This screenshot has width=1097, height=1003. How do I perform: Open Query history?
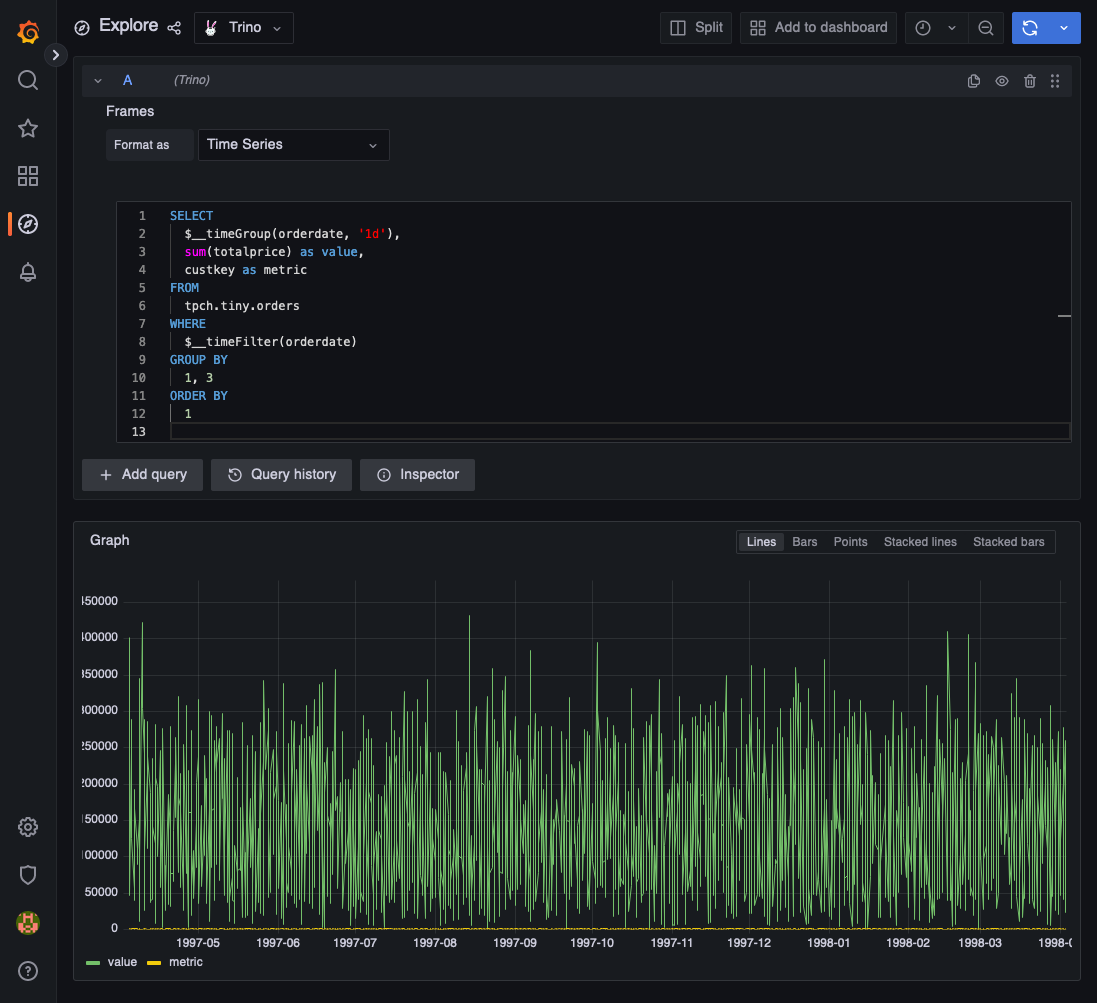tap(281, 475)
